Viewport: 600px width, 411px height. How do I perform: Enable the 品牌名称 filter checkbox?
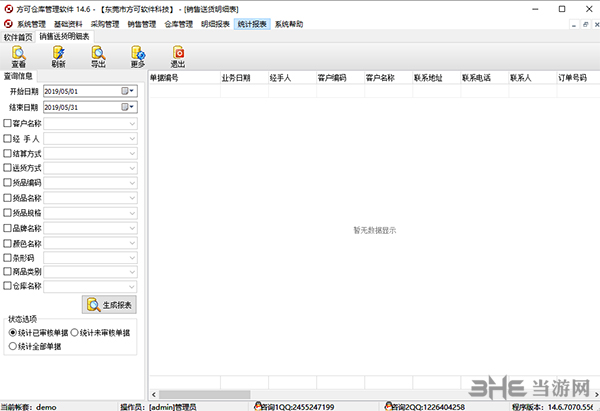coord(7,228)
